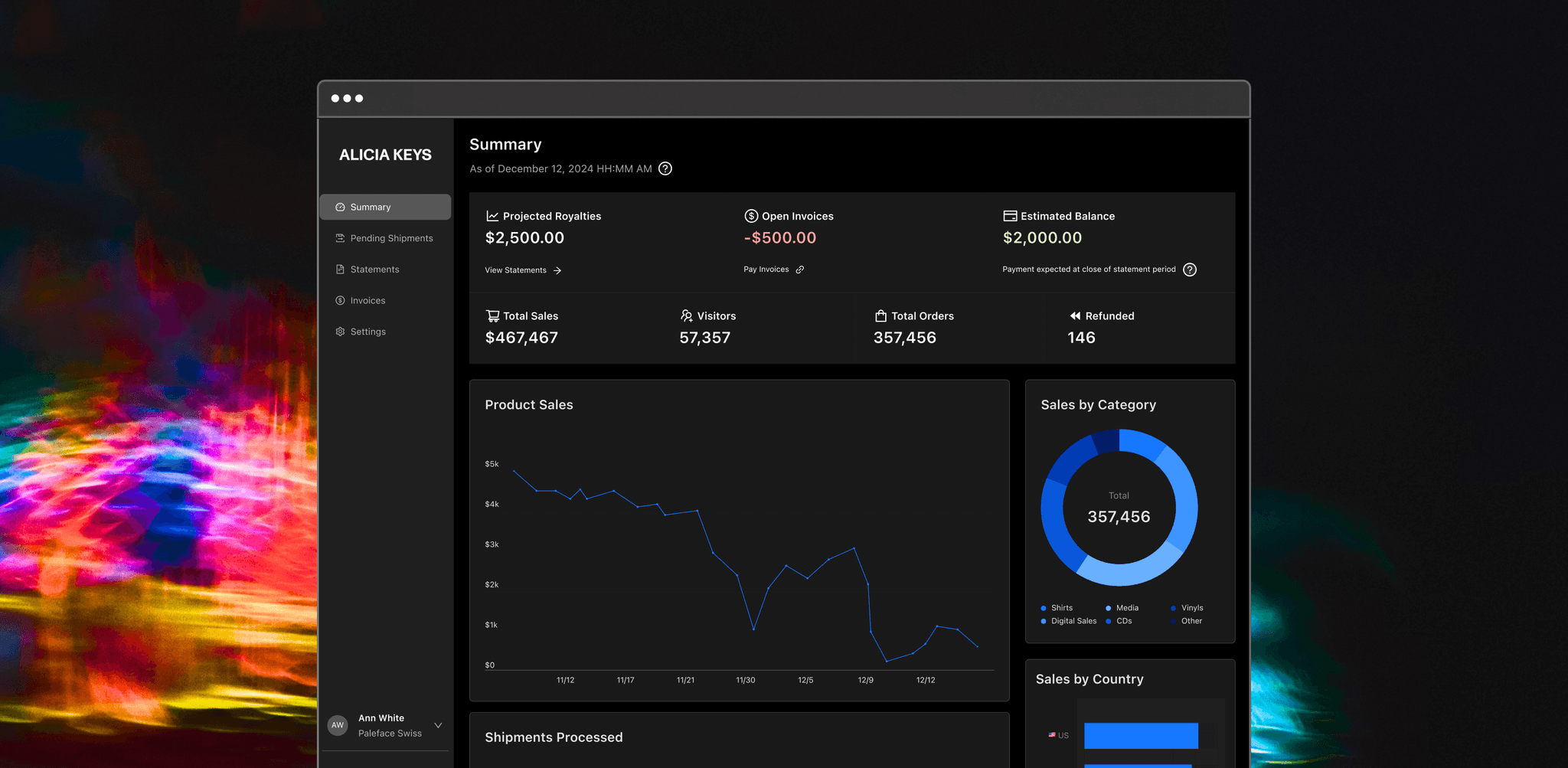This screenshot has width=1568, height=768.
Task: Open Statements from the sidebar
Action: pos(385,270)
